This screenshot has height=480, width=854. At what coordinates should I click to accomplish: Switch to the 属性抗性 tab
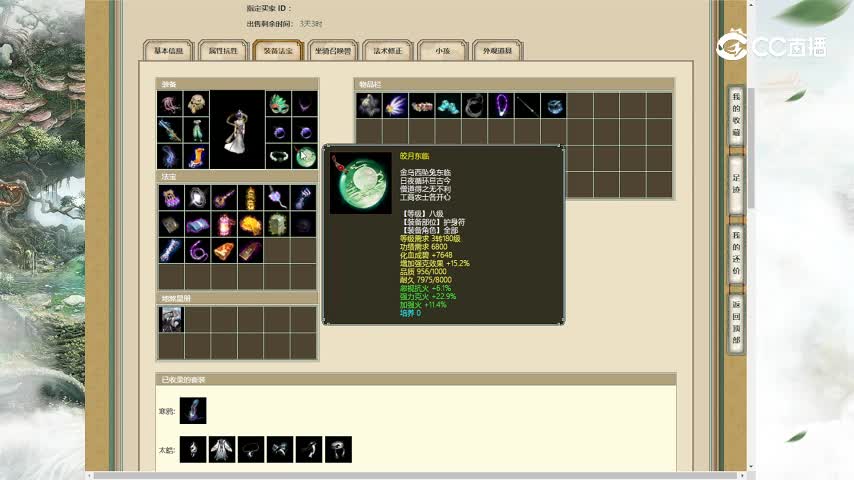(x=223, y=51)
